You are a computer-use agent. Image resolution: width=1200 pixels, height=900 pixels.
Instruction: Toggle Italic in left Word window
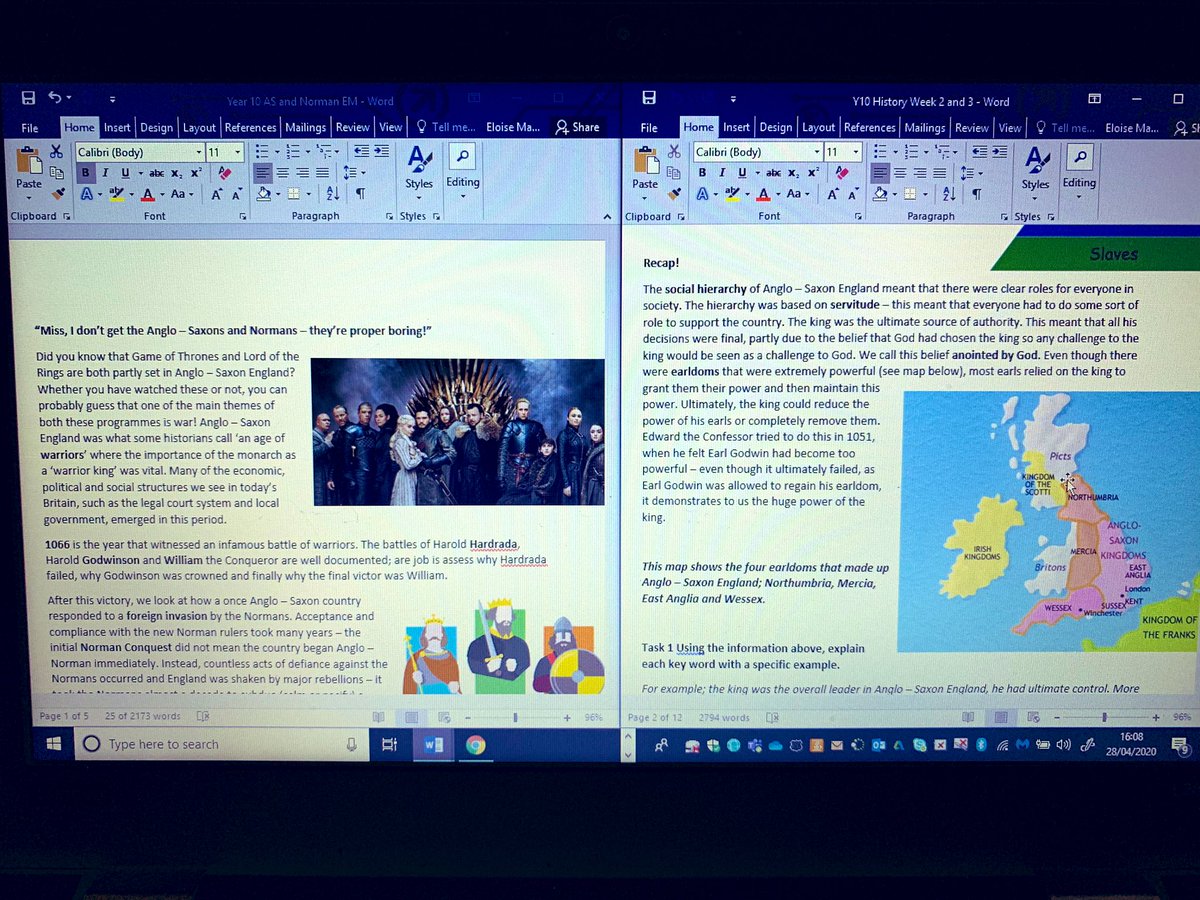104,172
